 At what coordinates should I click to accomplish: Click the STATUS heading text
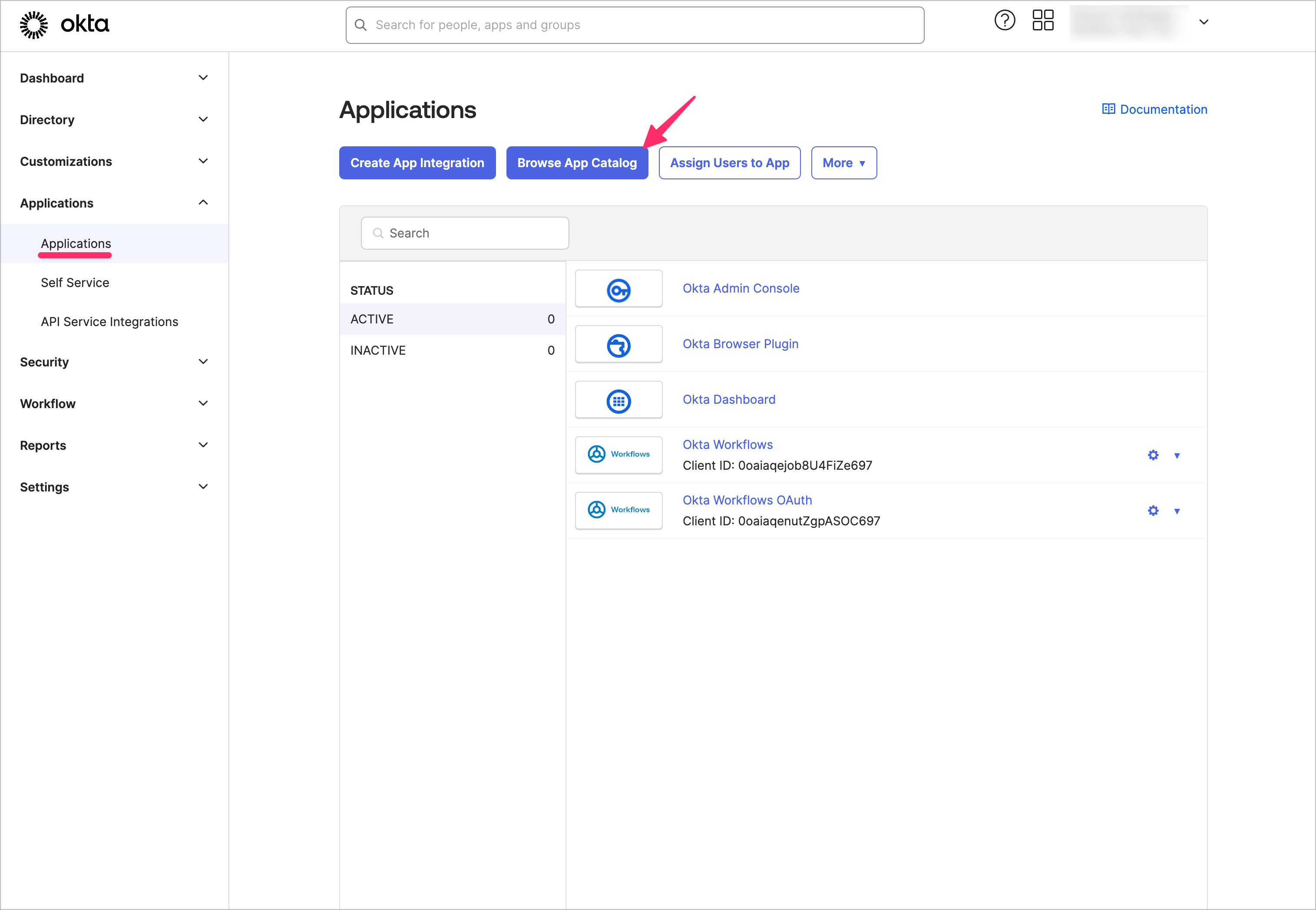(x=371, y=291)
